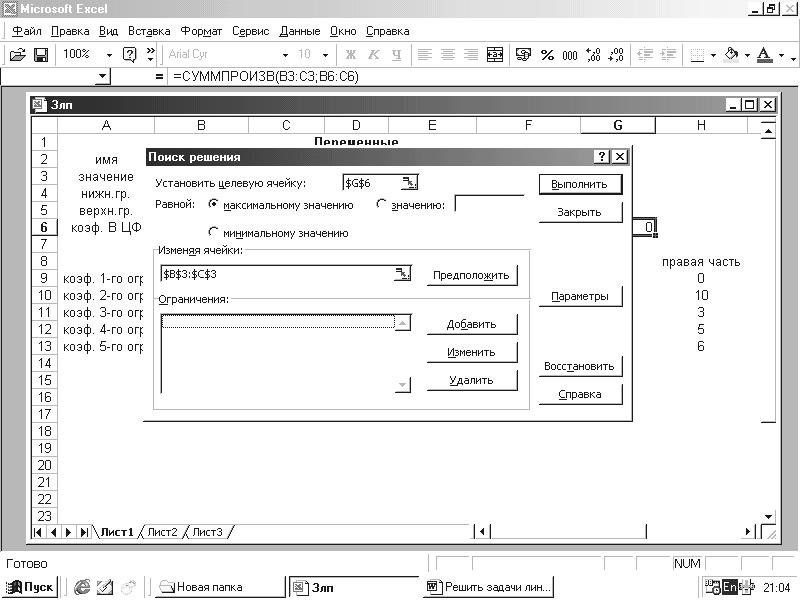Open Font Color dropdown arrow
Image resolution: width=800 pixels, height=600 pixels.
(781, 55)
